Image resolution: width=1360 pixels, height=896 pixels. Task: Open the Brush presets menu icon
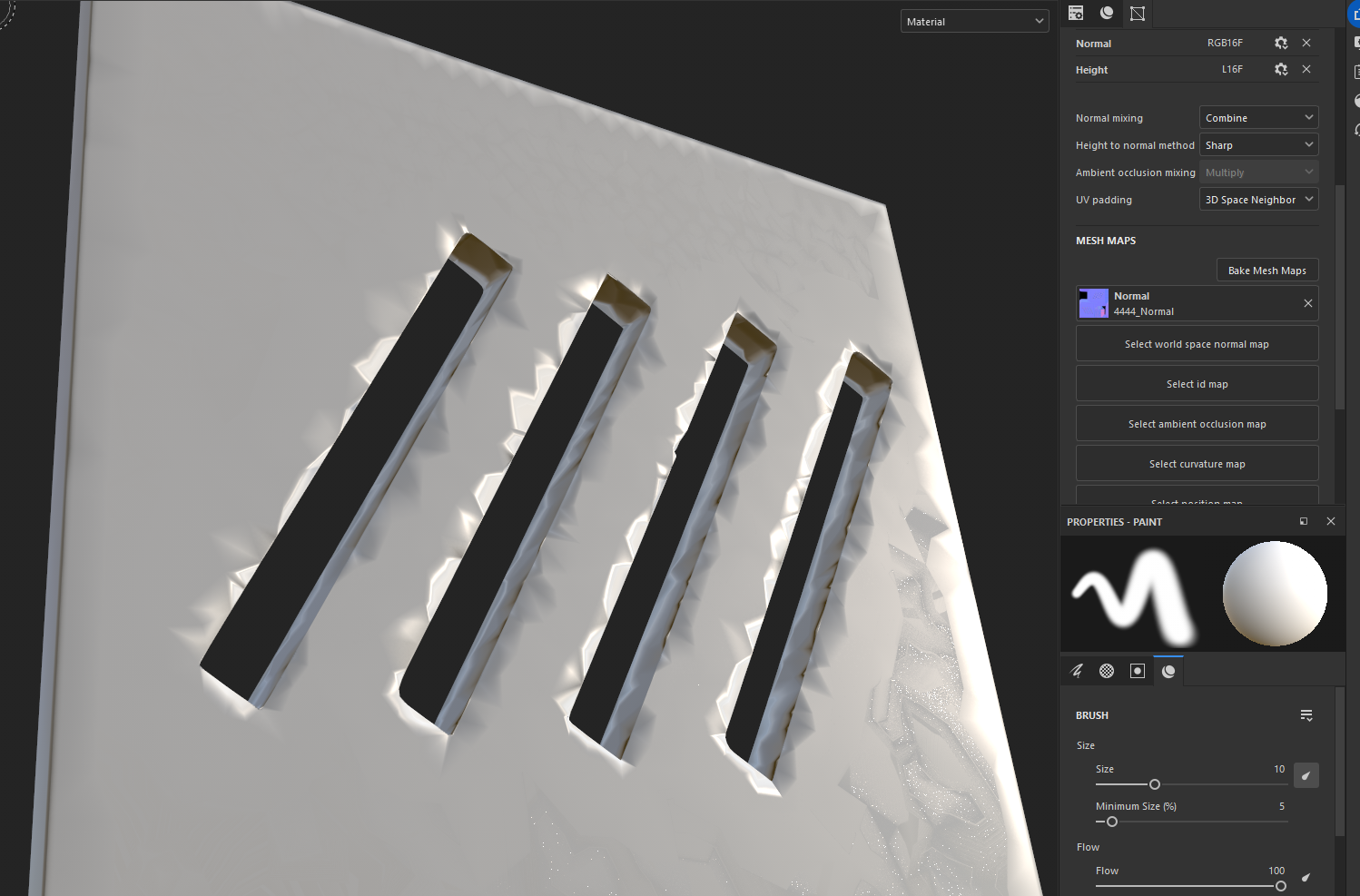[x=1306, y=715]
